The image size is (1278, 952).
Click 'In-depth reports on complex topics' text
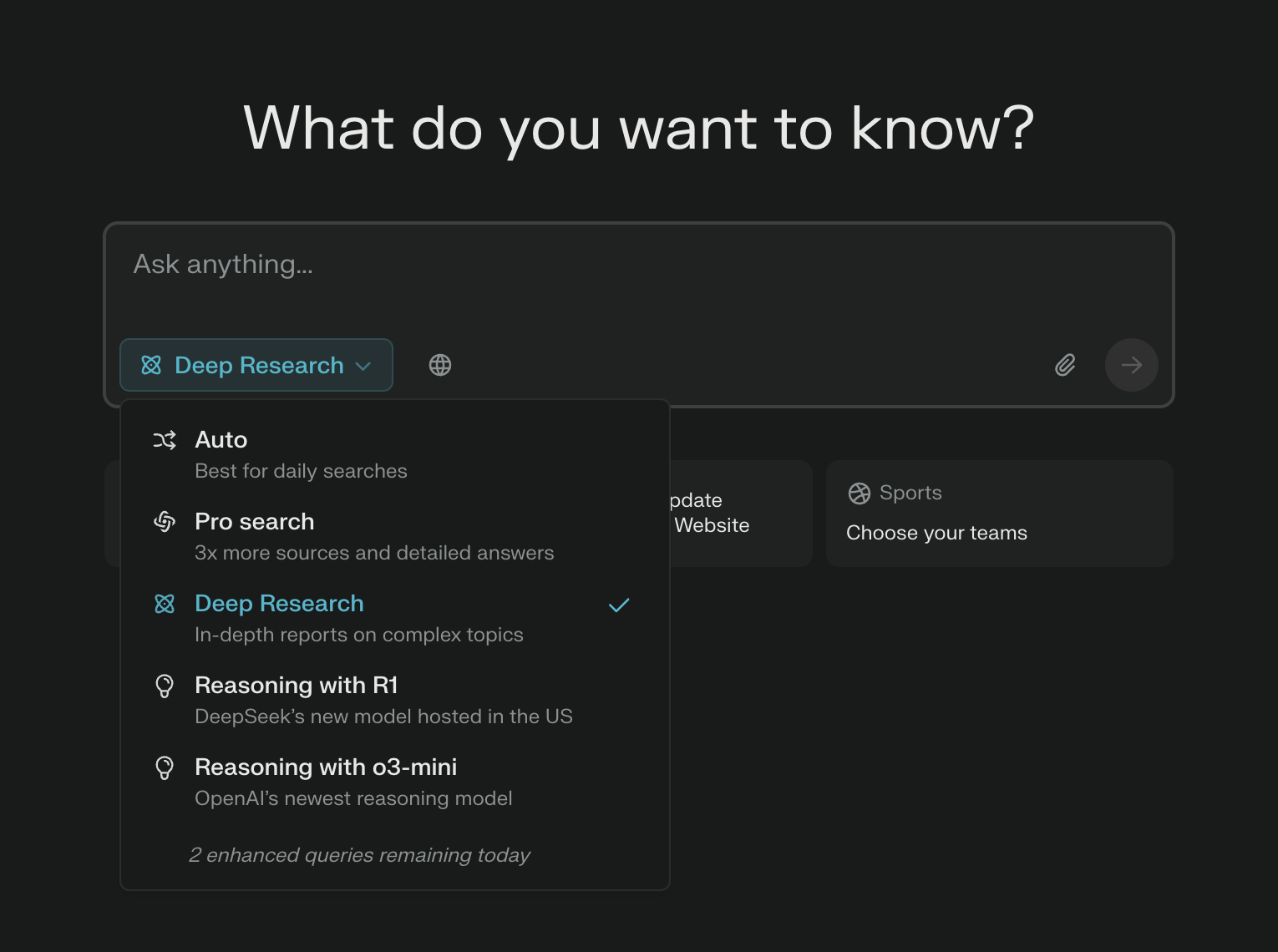tap(359, 635)
